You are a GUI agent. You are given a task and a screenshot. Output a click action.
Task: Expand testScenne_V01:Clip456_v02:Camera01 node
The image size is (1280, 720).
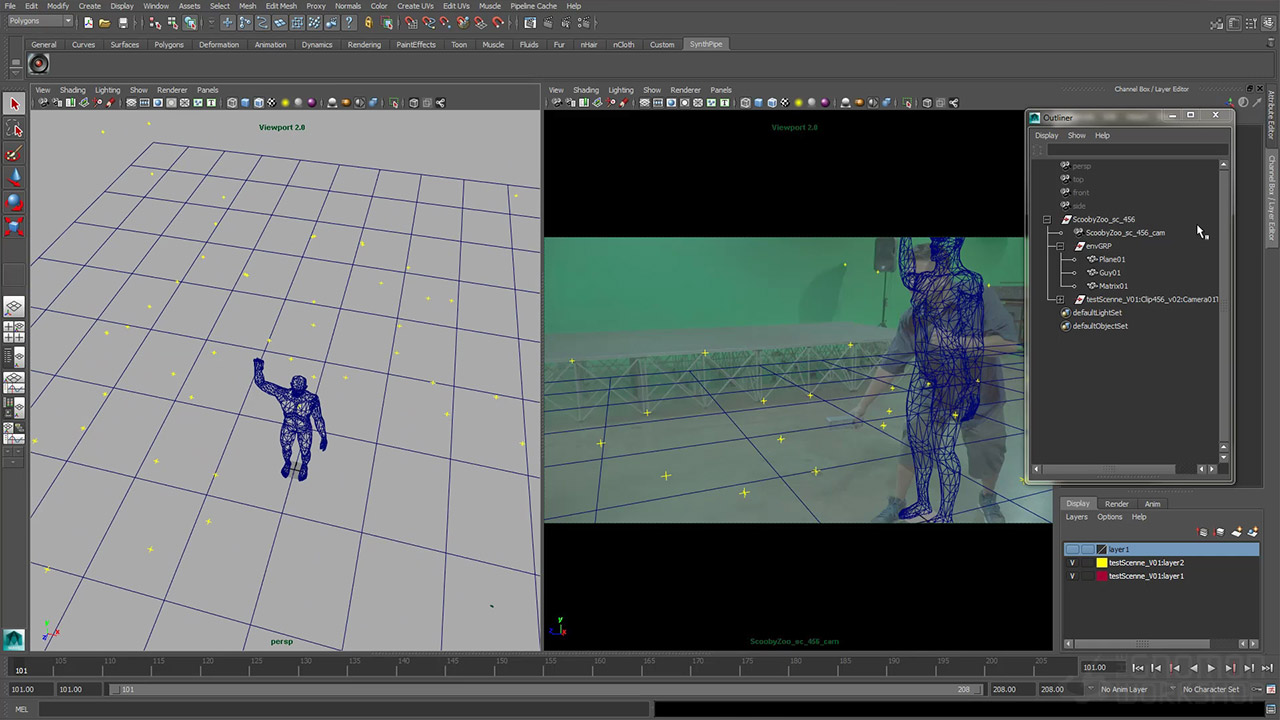pos(1060,299)
